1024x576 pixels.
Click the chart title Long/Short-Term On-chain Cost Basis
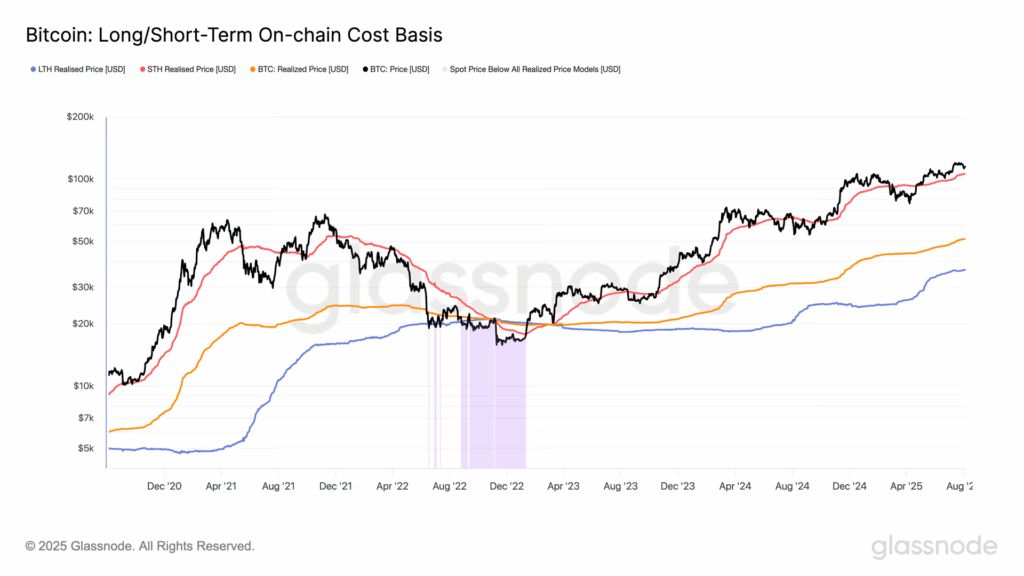[234, 35]
